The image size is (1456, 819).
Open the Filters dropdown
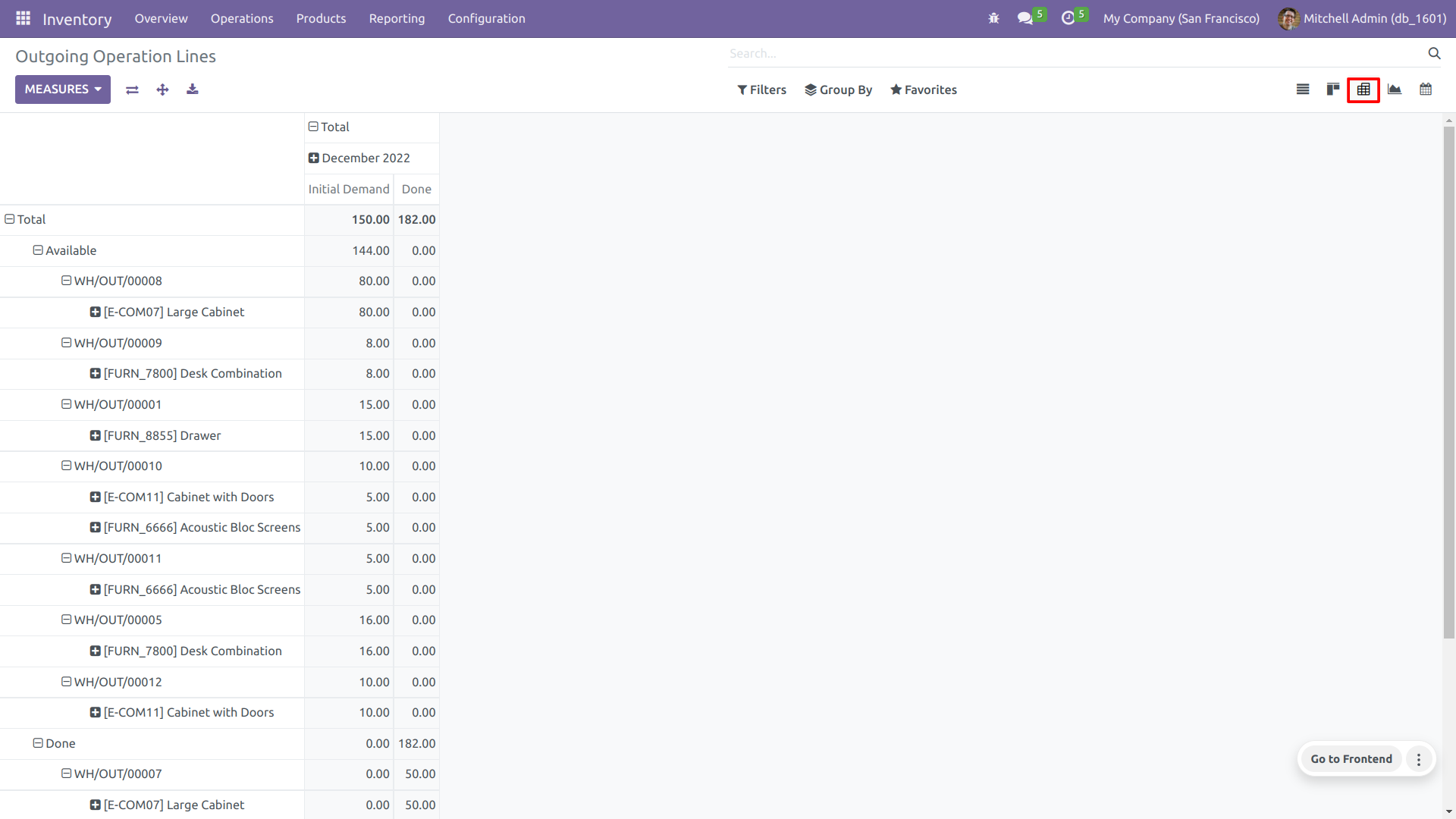(761, 89)
